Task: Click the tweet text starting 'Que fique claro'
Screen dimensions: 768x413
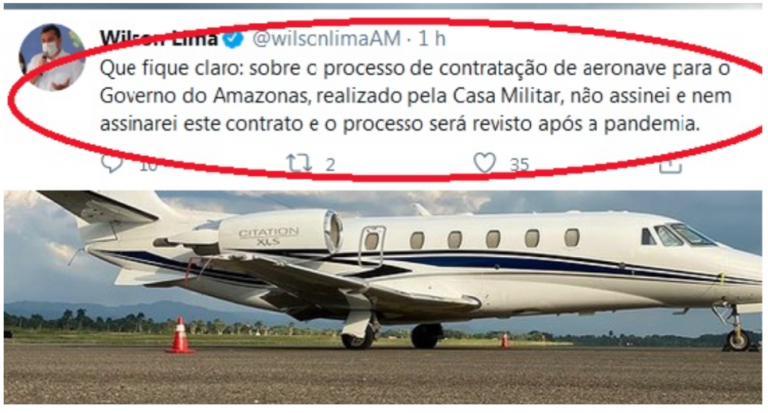Action: click(x=415, y=96)
